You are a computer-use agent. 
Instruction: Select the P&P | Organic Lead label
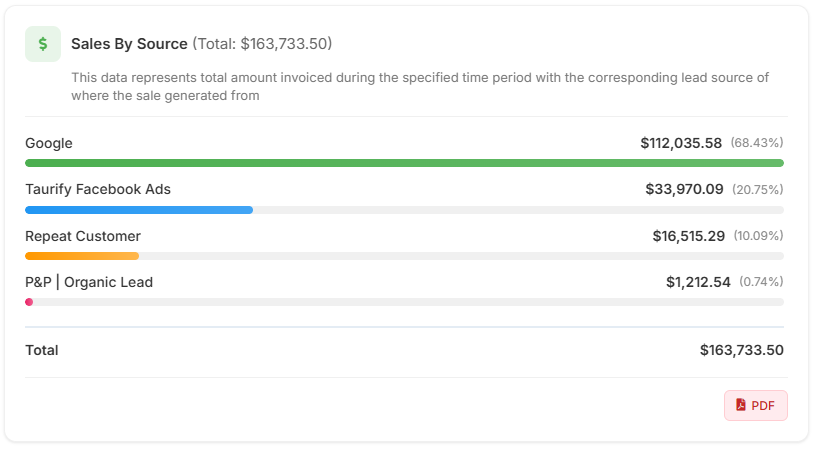[89, 282]
